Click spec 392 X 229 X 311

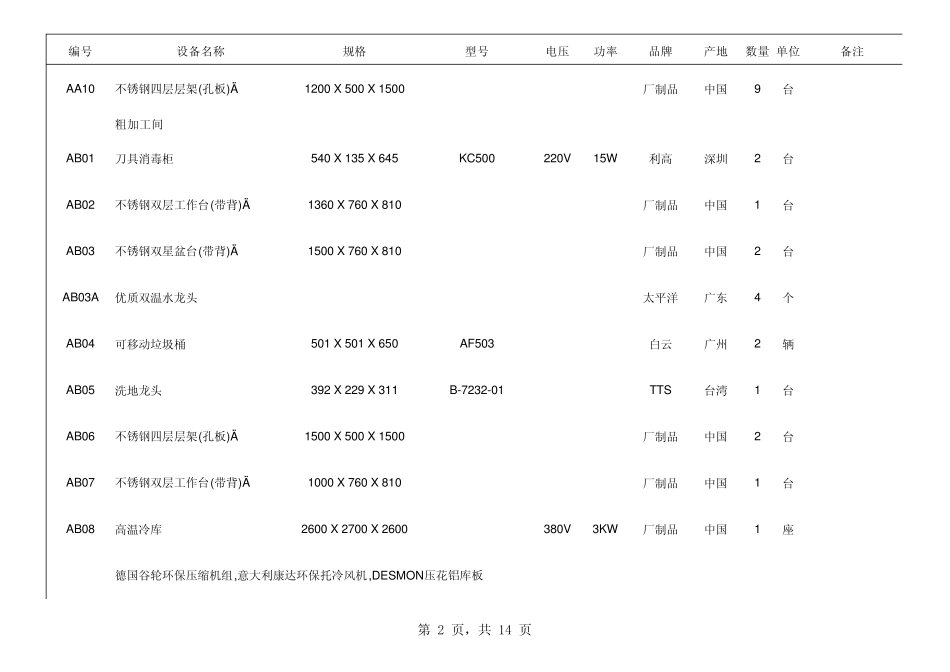coord(354,390)
